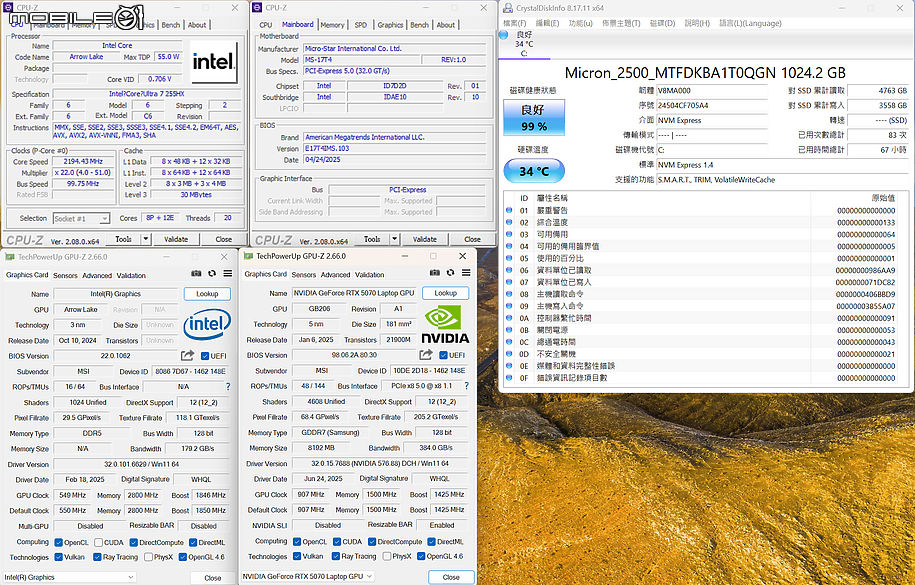Viewport: 915px width, 585px height.
Task: Open the 功能(u) menu in CrystalDiskInfo
Action: tap(580, 23)
